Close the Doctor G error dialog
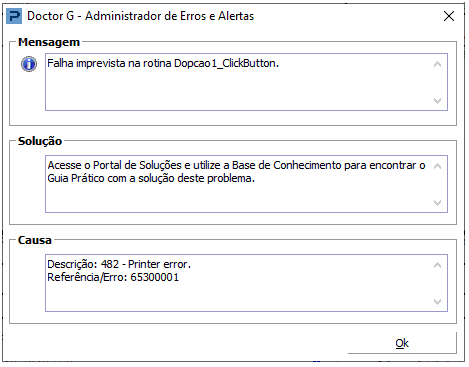The width and height of the screenshot is (469, 367). tap(449, 16)
